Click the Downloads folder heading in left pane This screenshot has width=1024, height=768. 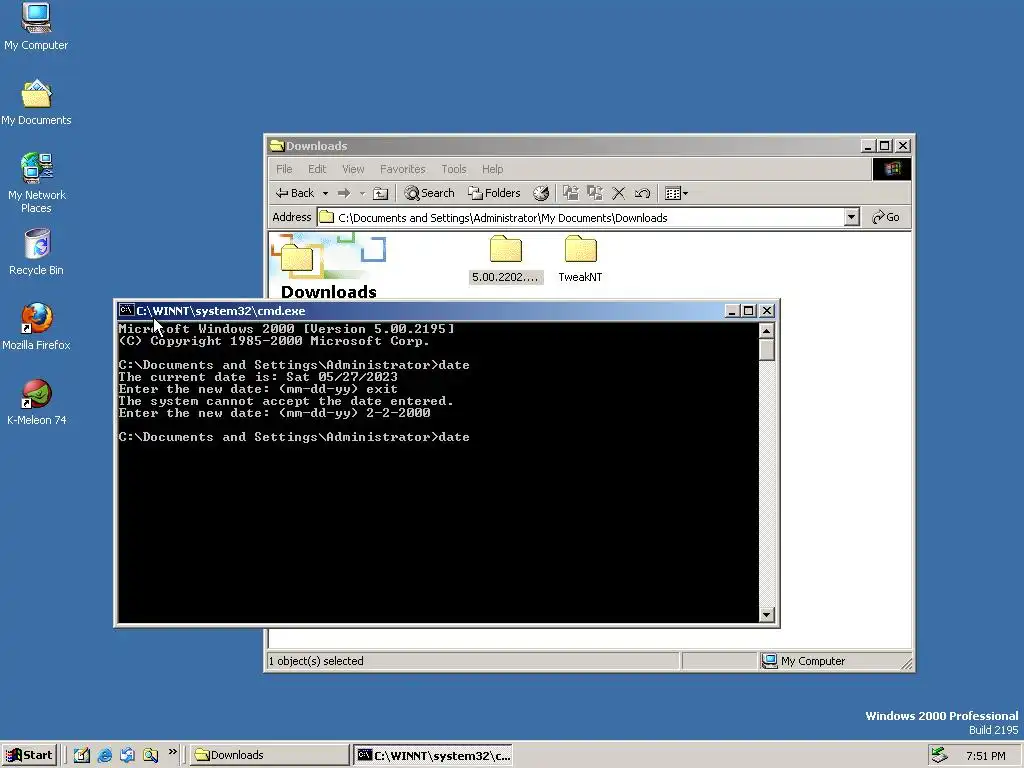click(328, 291)
